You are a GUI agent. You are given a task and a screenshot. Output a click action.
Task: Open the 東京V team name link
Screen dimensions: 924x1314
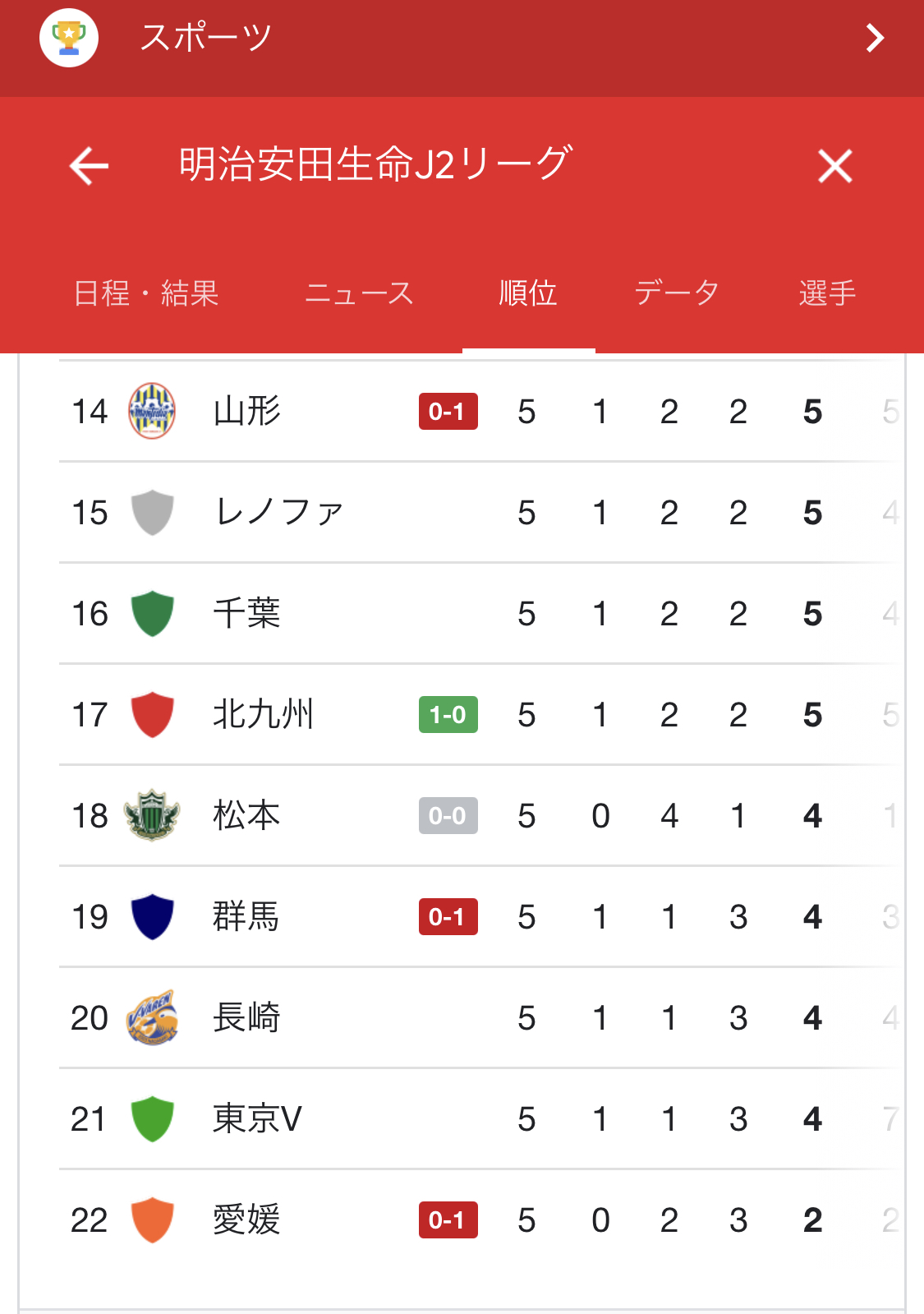tap(257, 1118)
